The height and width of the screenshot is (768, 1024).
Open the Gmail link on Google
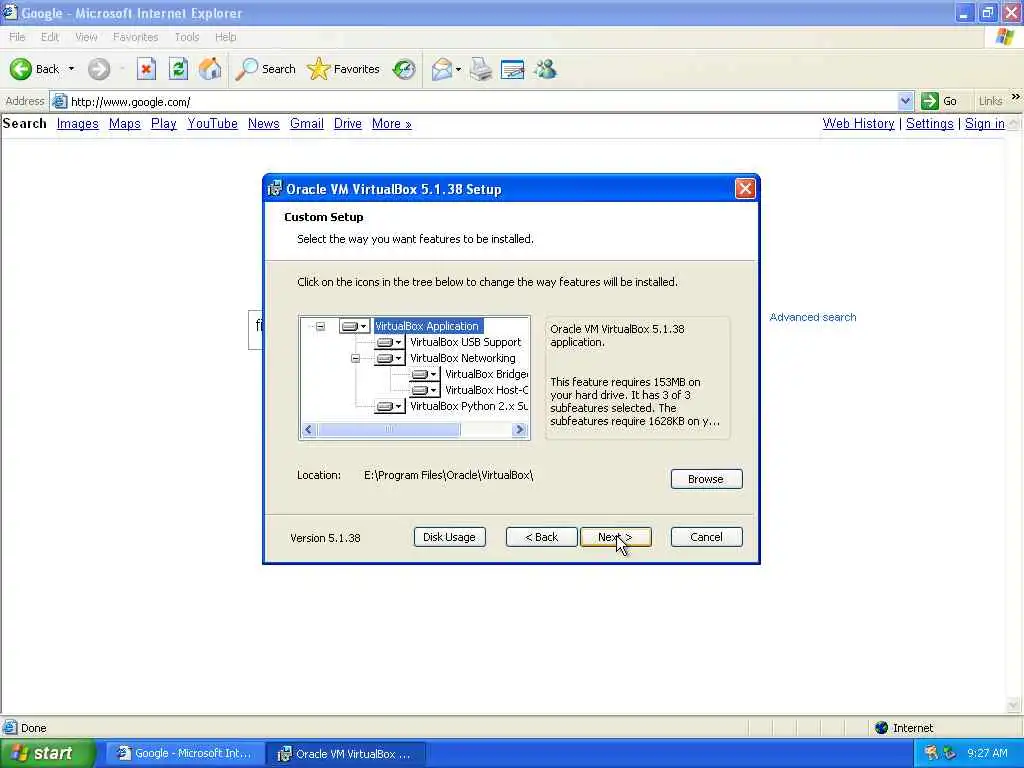pos(307,123)
